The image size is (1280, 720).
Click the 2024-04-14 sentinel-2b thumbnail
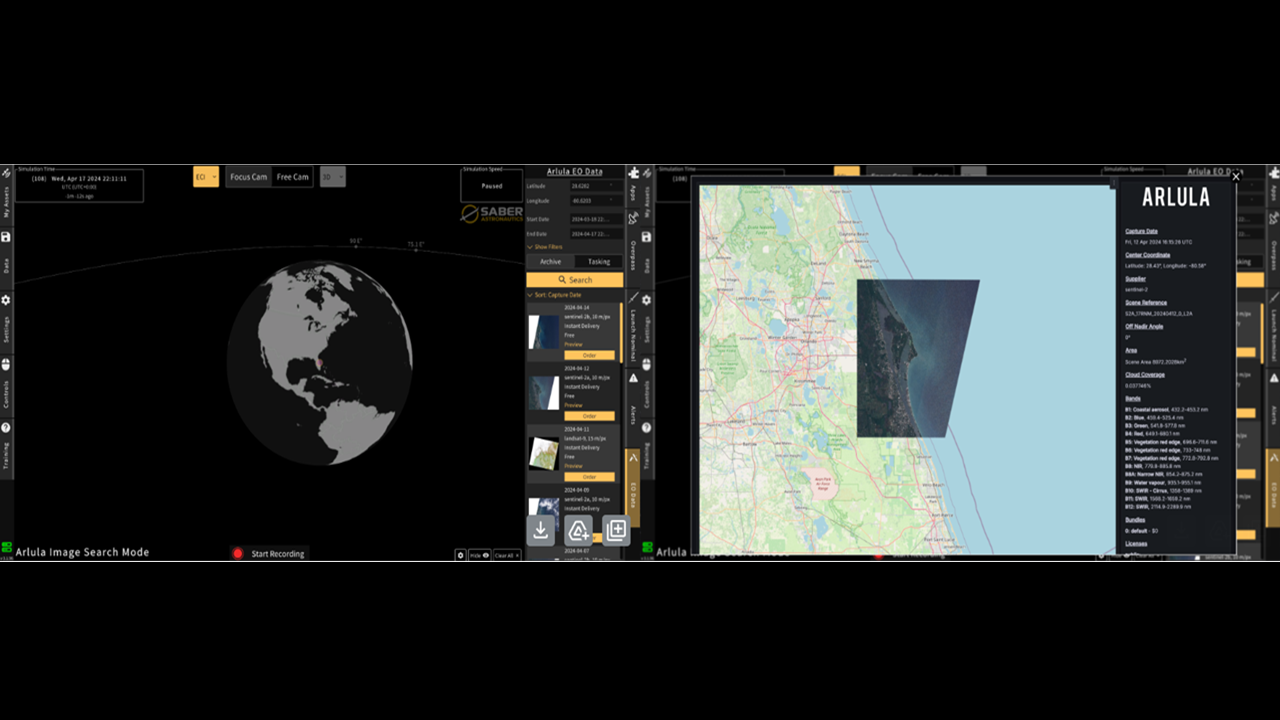pyautogui.click(x=544, y=332)
